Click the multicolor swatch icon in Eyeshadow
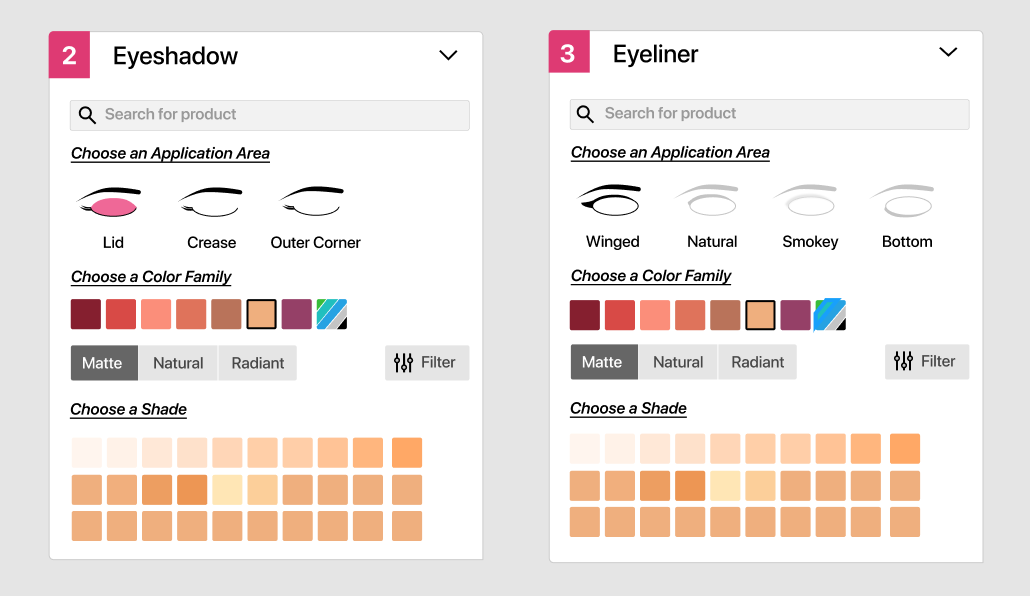 [331, 314]
